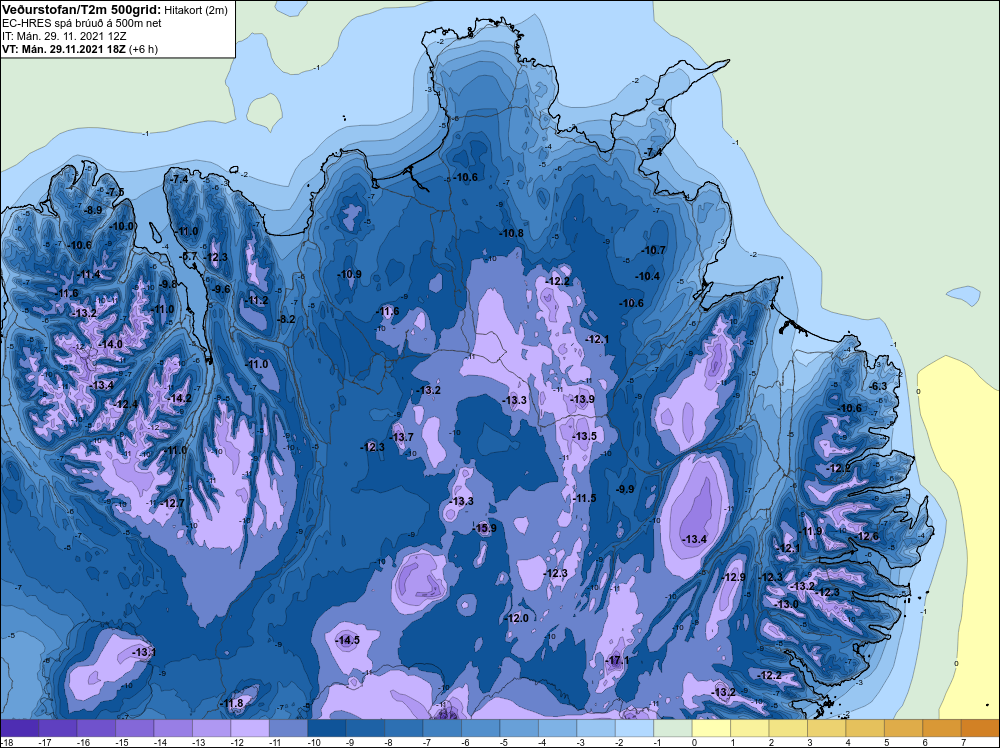The image size is (1000, 748).
Task: Pick the legend swatch between -5 and -4
Action: click(519, 728)
